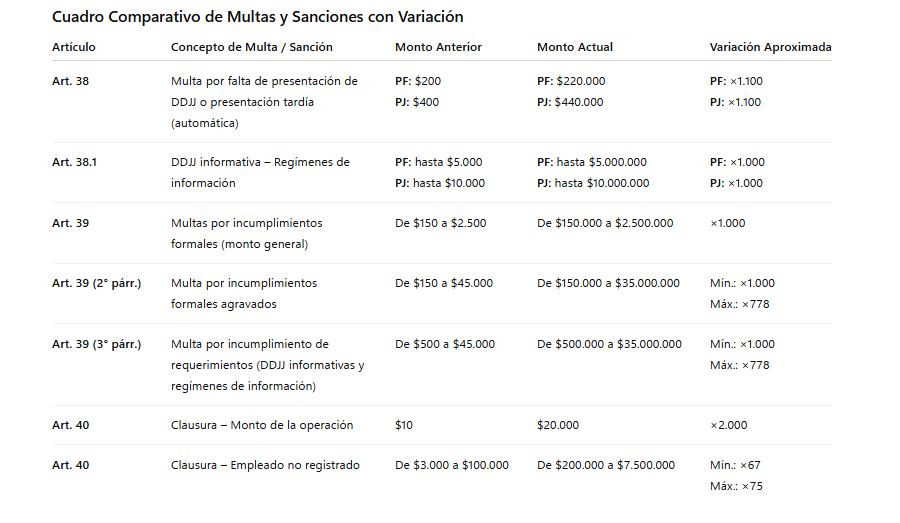Viewport: 900px width, 523px height.
Task: Click the "Art. 39 (2° párr.)" row label
Action: point(96,283)
